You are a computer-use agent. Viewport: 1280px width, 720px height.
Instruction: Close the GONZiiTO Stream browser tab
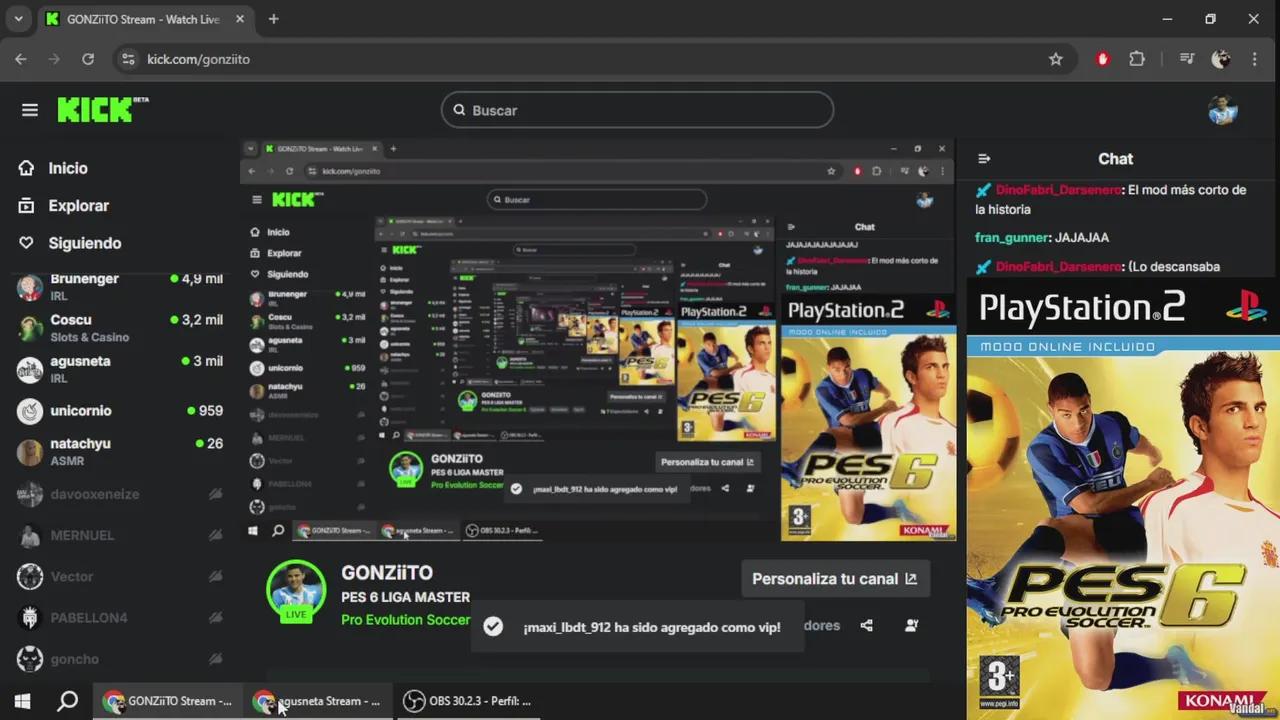pyautogui.click(x=238, y=19)
